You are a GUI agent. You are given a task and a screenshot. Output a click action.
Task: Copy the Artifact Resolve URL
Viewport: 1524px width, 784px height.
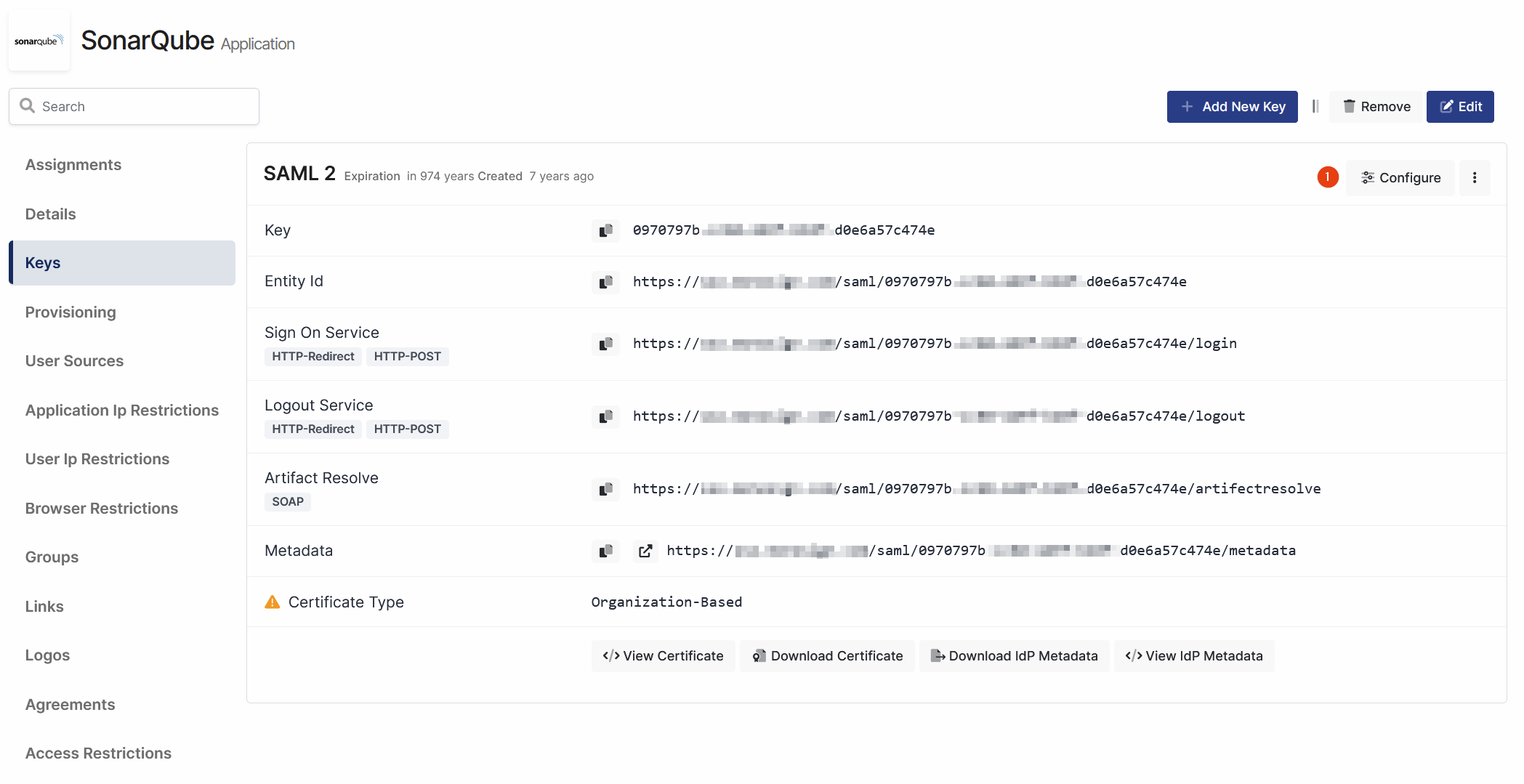tap(605, 489)
